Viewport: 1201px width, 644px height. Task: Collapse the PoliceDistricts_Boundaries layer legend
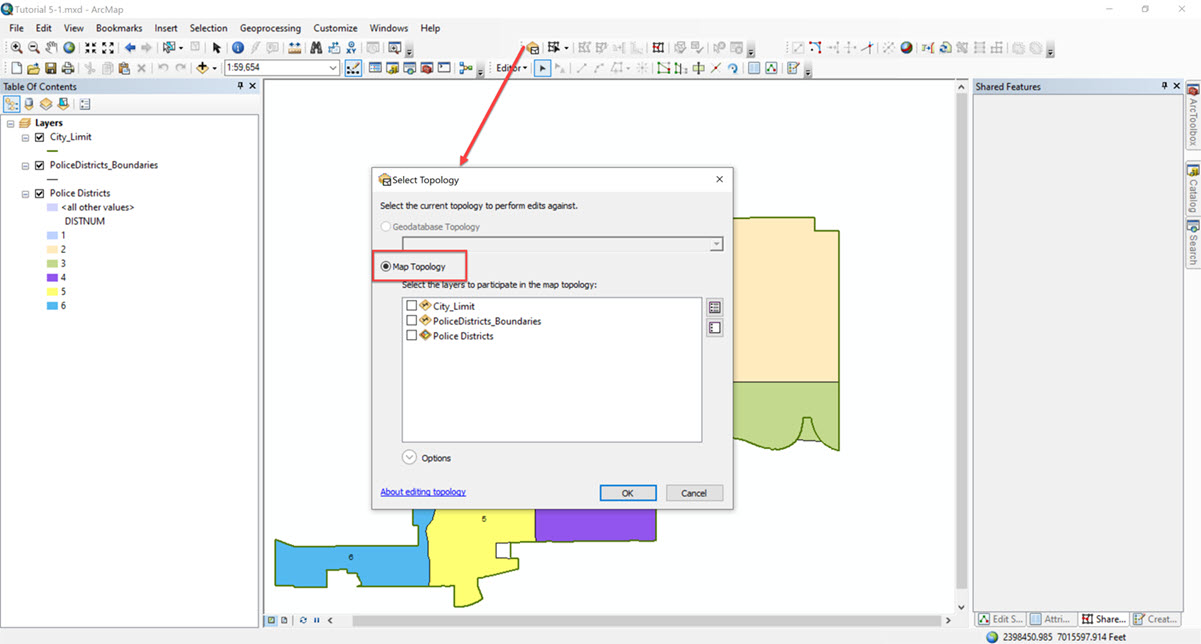25,165
